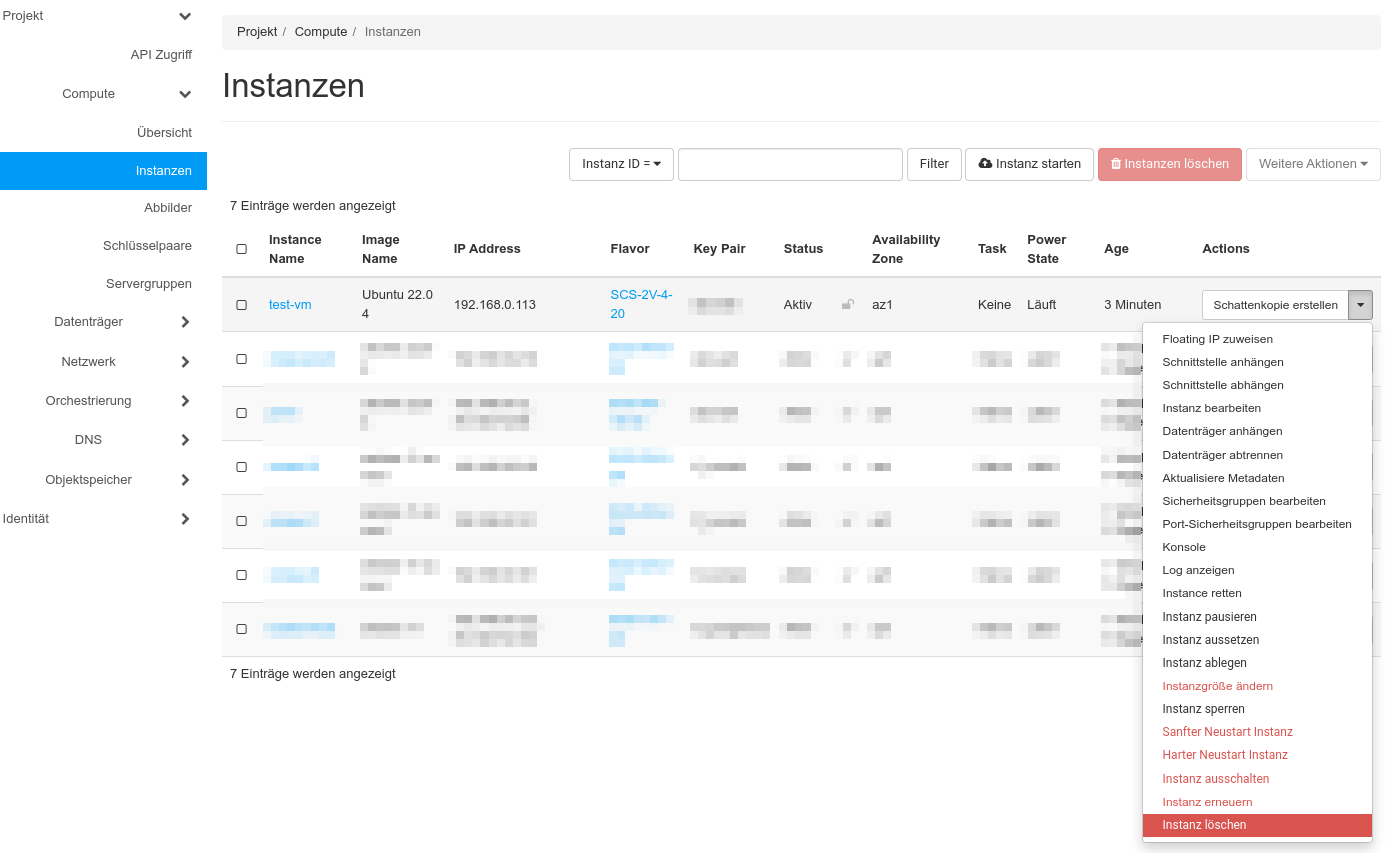
Task: Click the Instanzen löschen toolbar button
Action: point(1170,164)
